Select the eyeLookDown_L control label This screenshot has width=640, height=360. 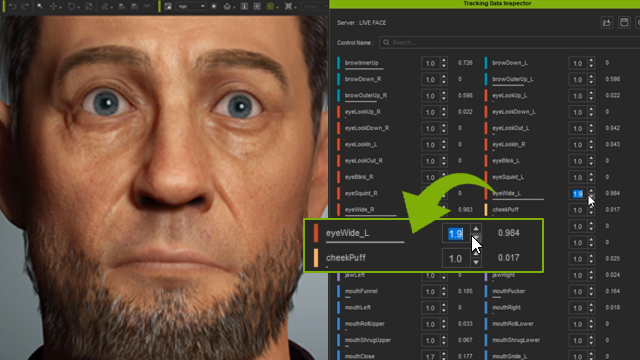[514, 112]
